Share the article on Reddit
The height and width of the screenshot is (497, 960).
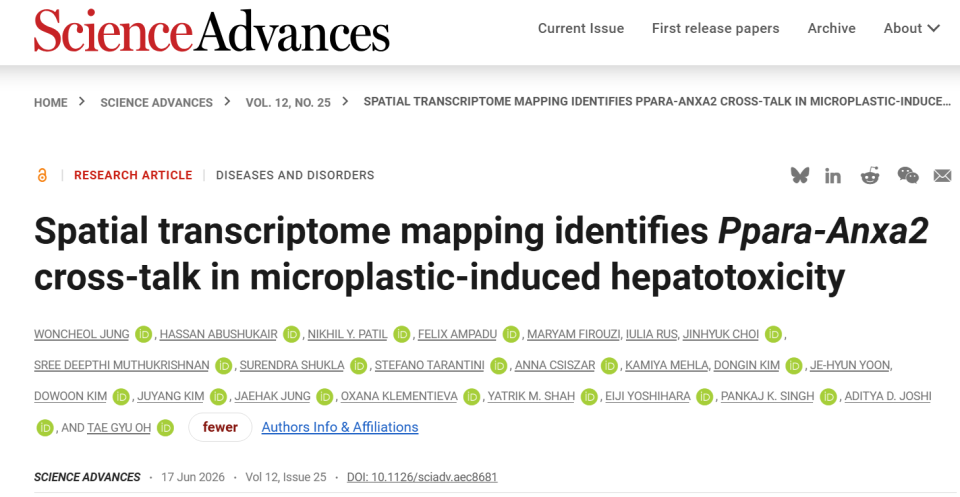[x=869, y=176]
